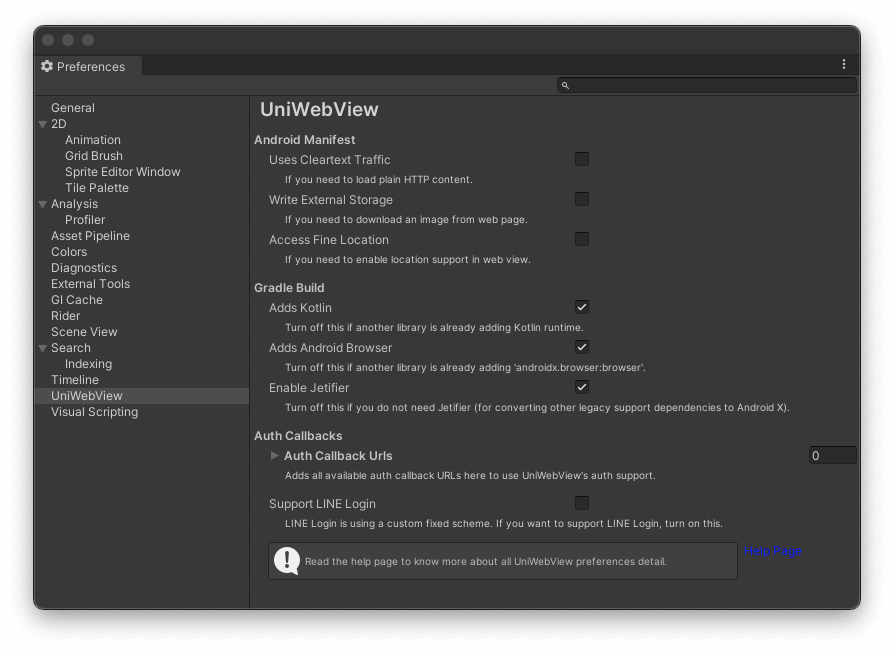Open Sprite Editor Window preferences
Screen dimensions: 894x651
[123, 172]
